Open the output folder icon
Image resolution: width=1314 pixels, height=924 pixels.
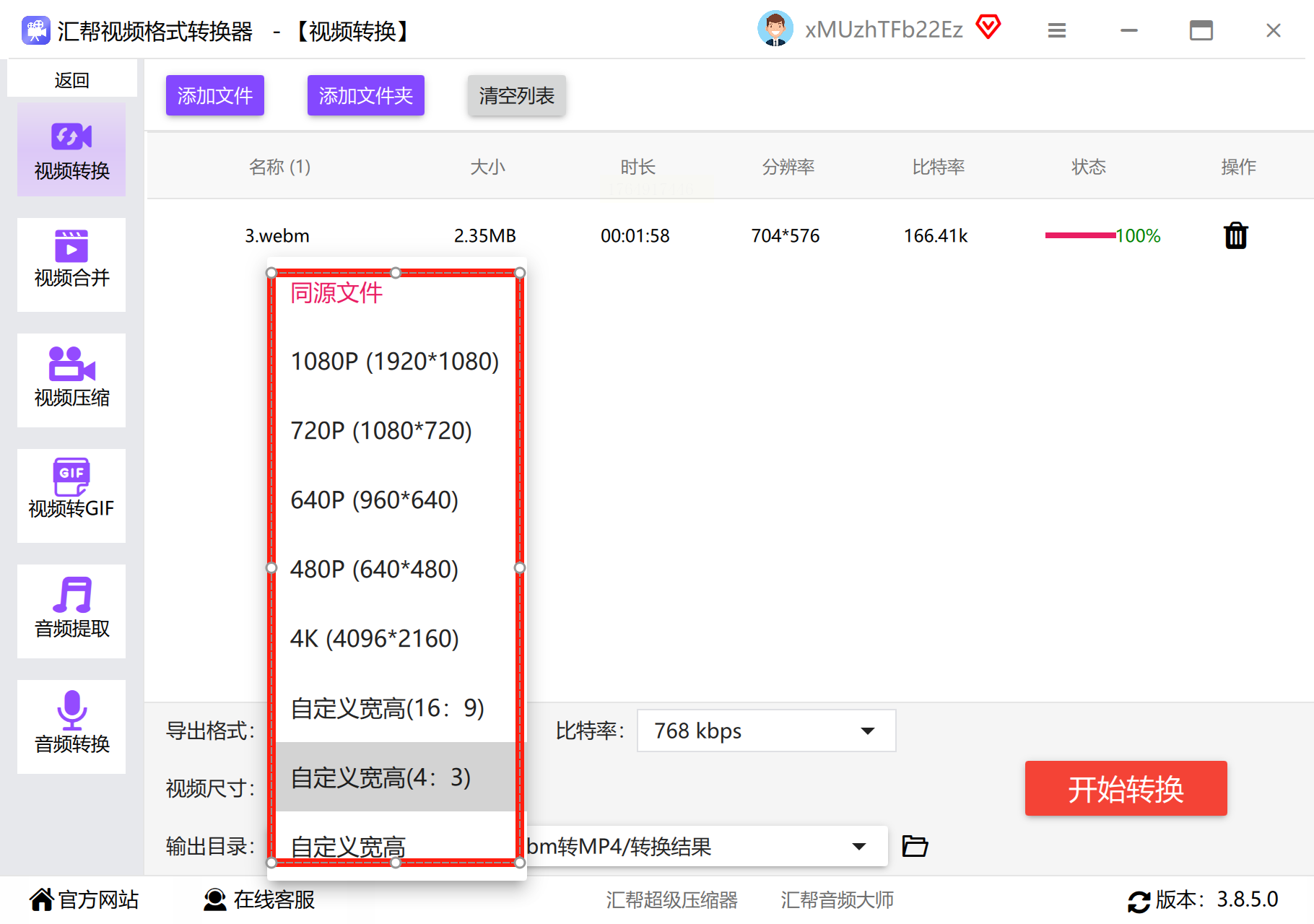[915, 845]
